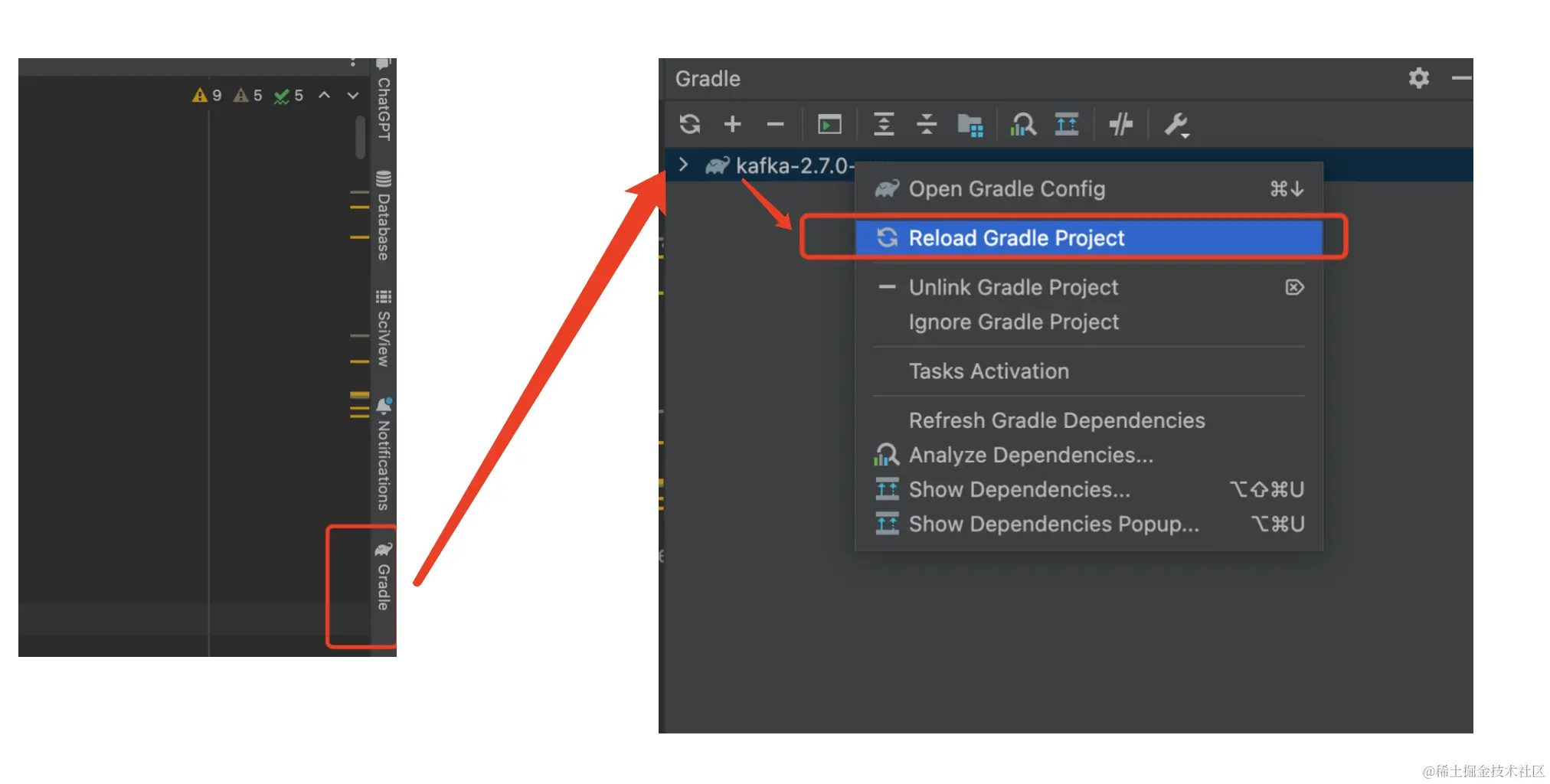The height and width of the screenshot is (784, 1550).
Task: Choose Tasks Activation menu item
Action: pyautogui.click(x=1088, y=371)
